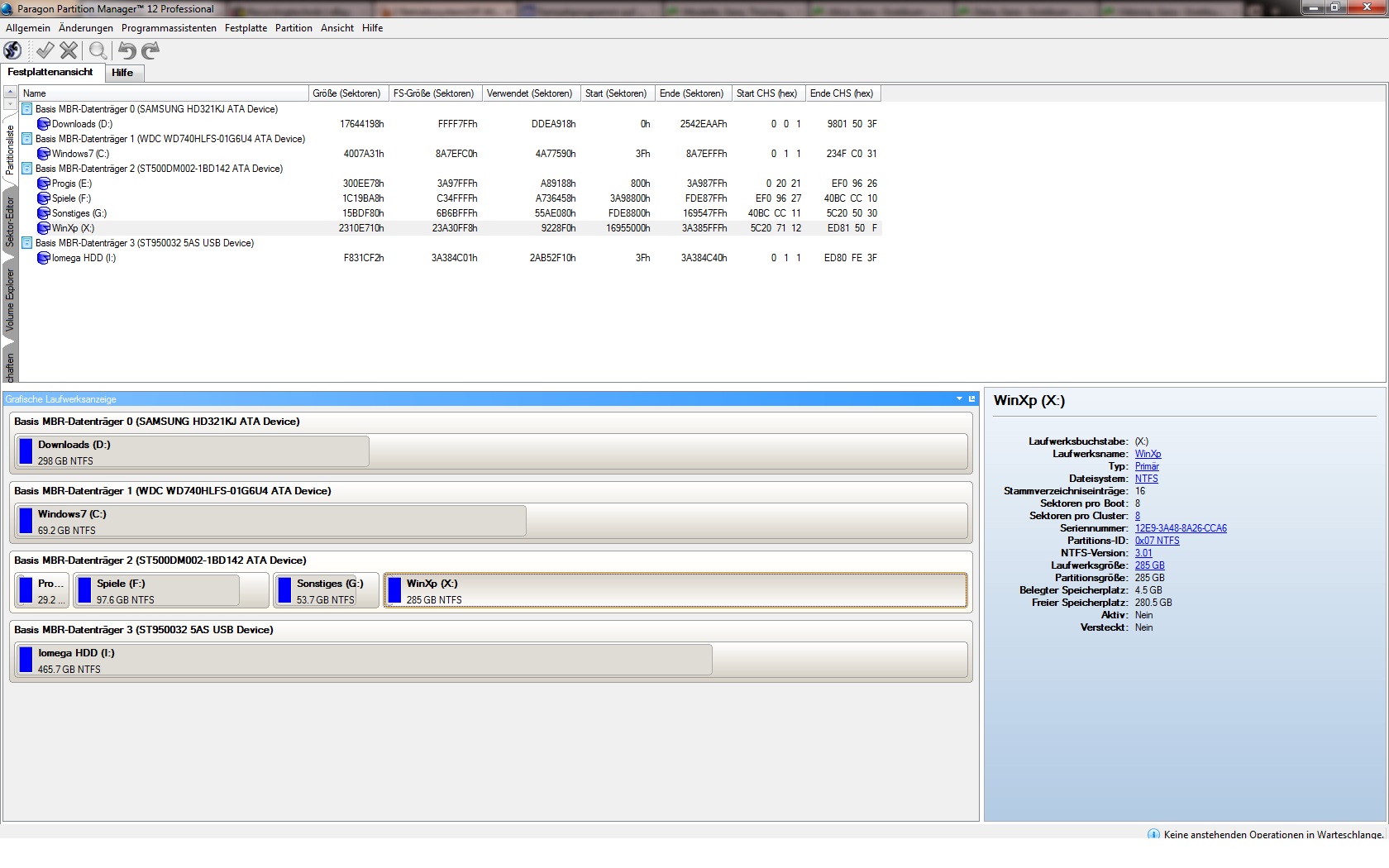The image size is (1389, 868).
Task: Click the WinXp drive name link
Action: 1148,454
